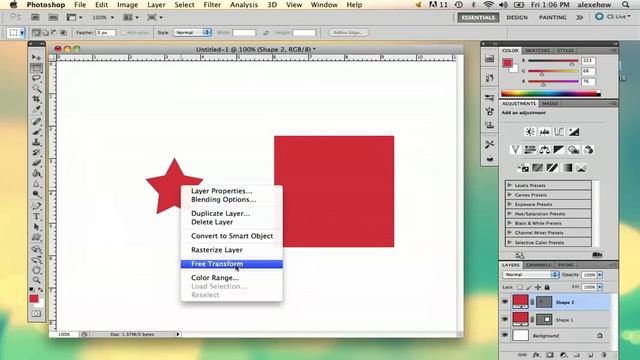This screenshot has height=360, width=640.
Task: Select the Clone Stamp tool
Action: tap(36, 142)
